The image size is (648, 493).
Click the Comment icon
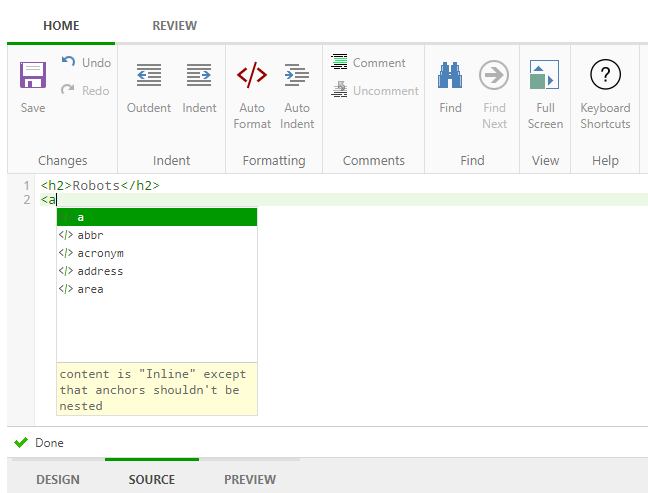[x=339, y=62]
